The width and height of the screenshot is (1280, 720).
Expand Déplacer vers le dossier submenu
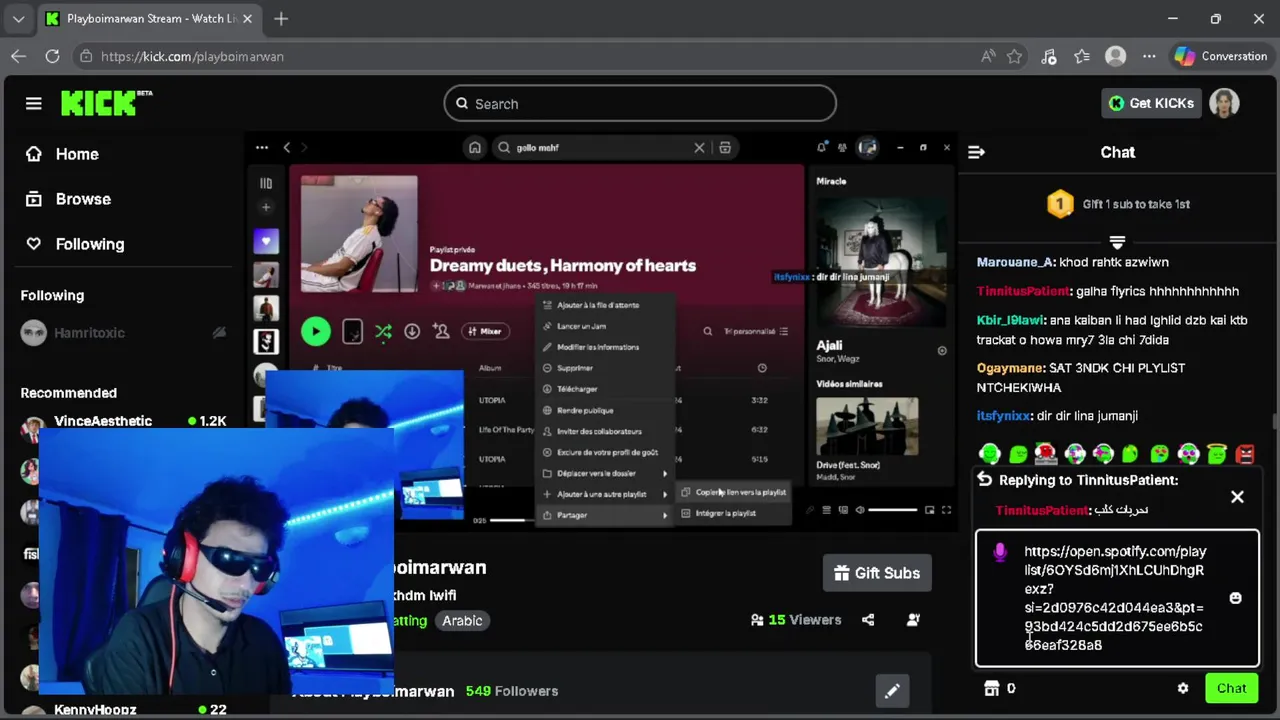(x=604, y=473)
